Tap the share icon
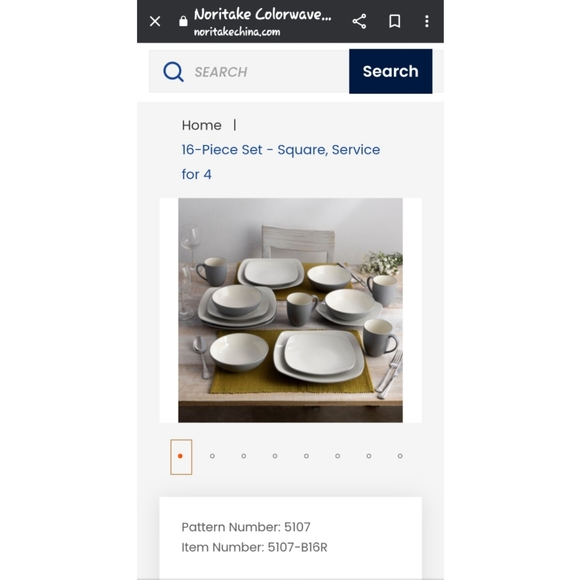The height and width of the screenshot is (580, 580). point(359,21)
